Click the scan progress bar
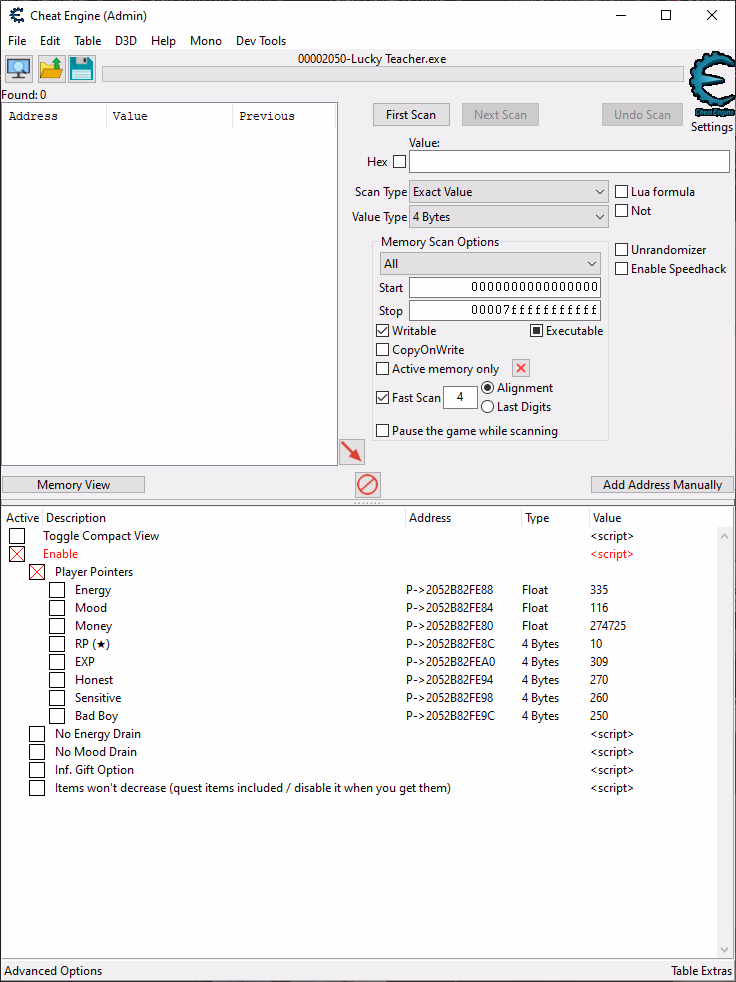This screenshot has width=736, height=982. [392, 74]
